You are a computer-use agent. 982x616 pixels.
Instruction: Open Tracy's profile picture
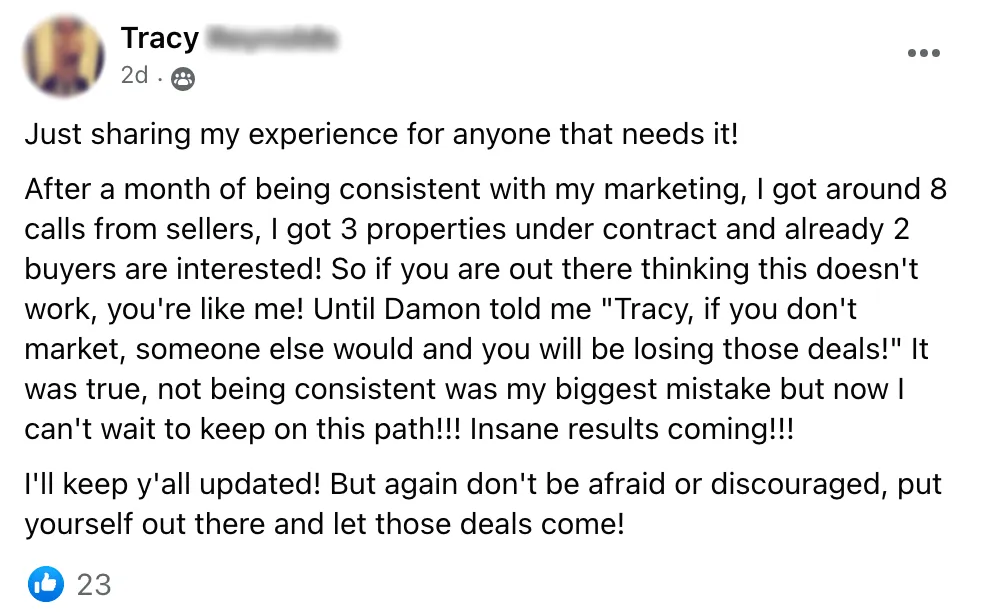tap(64, 55)
